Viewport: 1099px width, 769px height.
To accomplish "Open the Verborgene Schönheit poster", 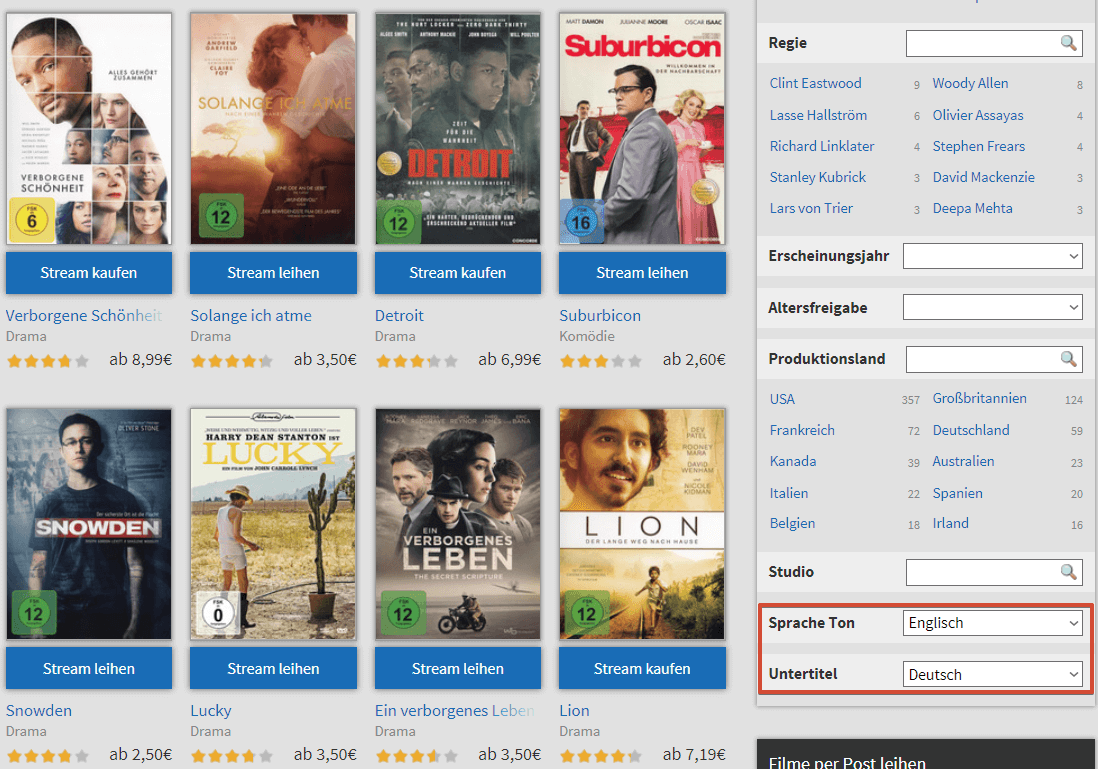I will (x=89, y=129).
